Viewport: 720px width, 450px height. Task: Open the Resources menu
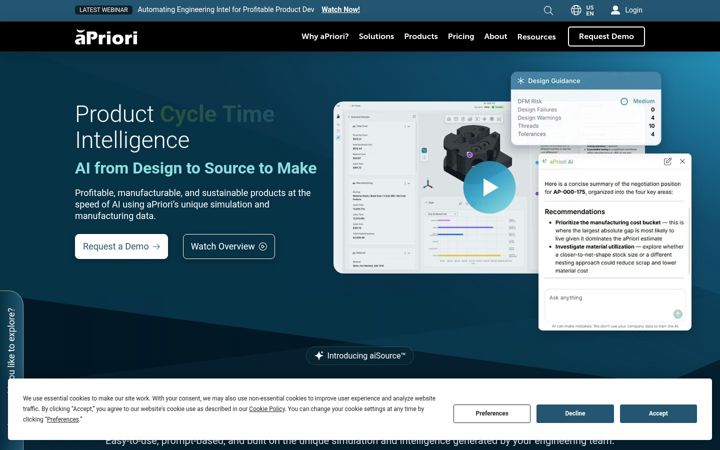click(x=536, y=37)
